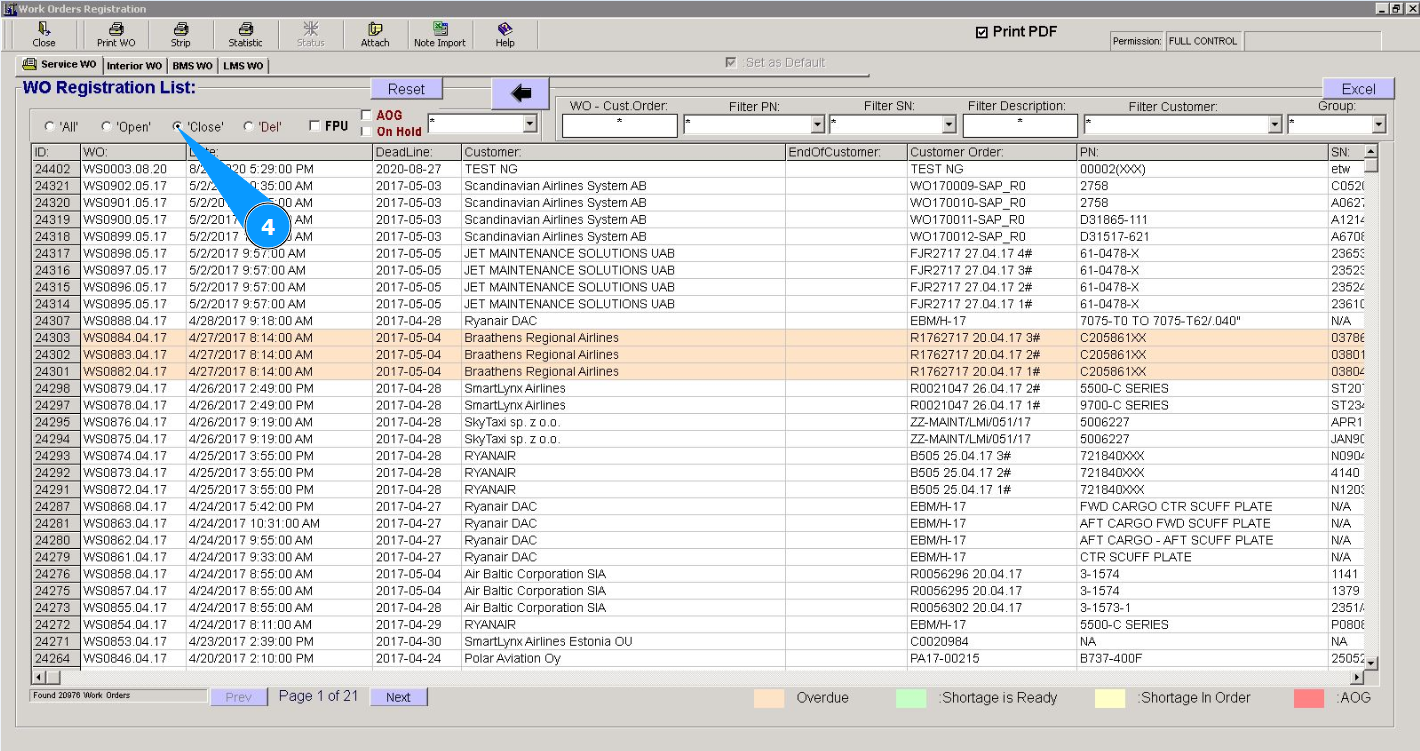
Task: Click the Shortage is Ready green swatch
Action: tap(912, 698)
